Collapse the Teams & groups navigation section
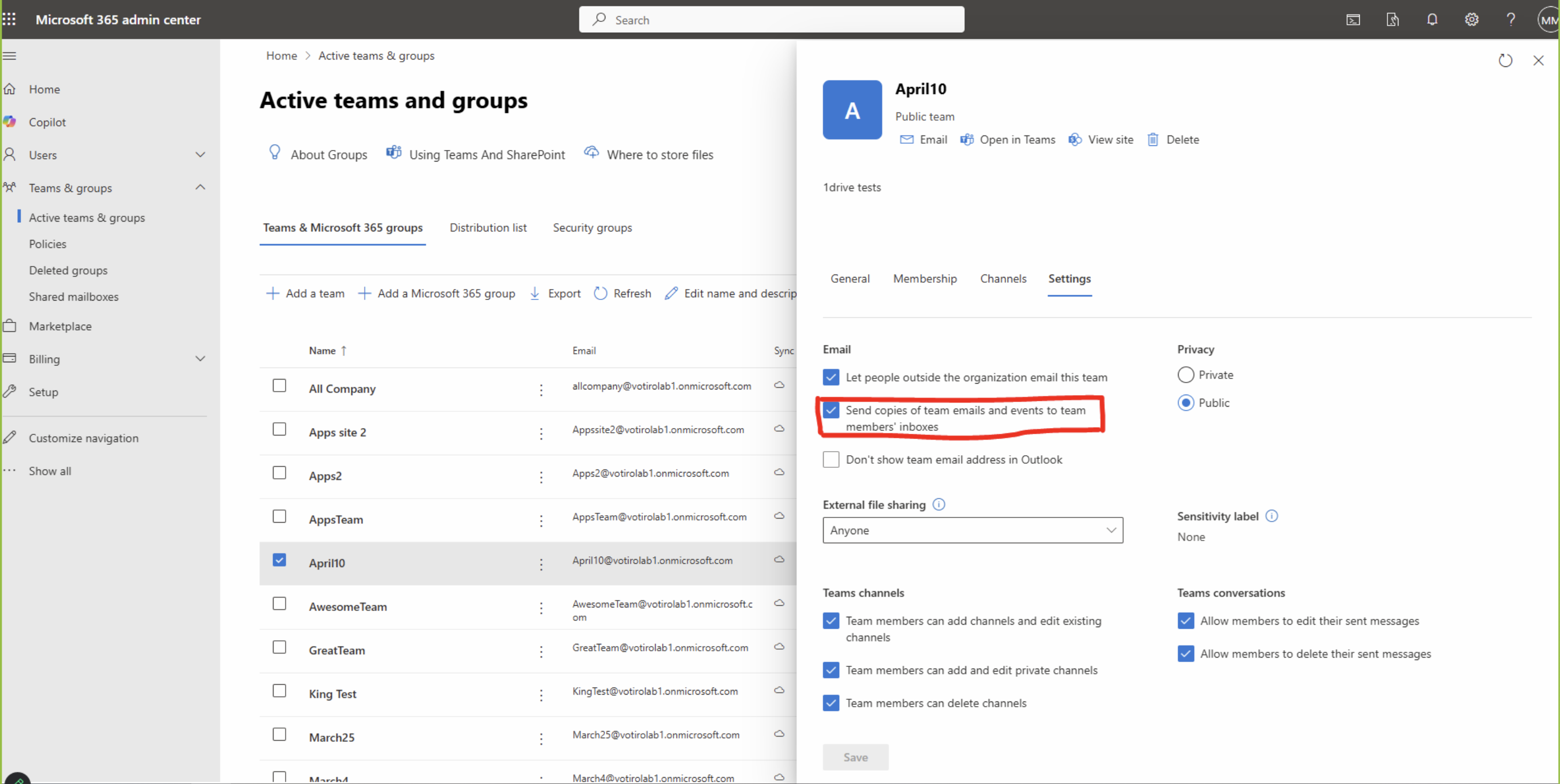Viewport: 1560px width, 784px height. [x=200, y=187]
